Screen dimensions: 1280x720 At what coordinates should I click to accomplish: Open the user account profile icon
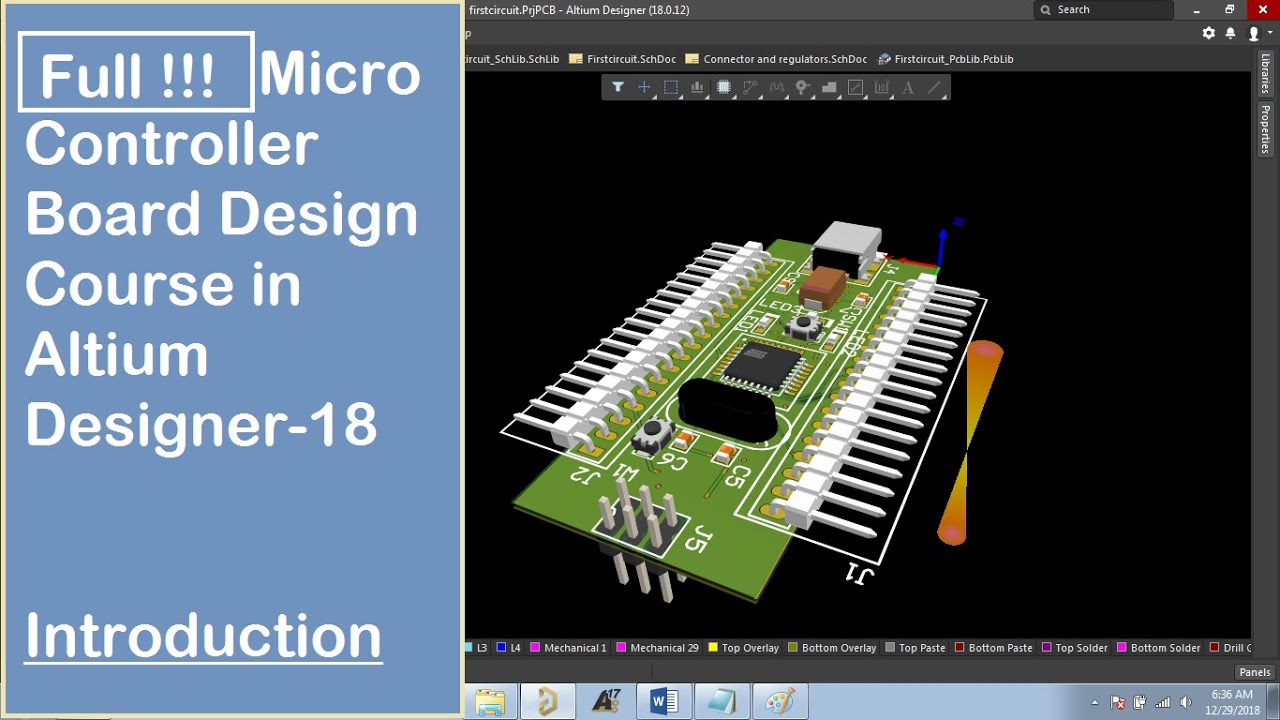tap(1254, 33)
